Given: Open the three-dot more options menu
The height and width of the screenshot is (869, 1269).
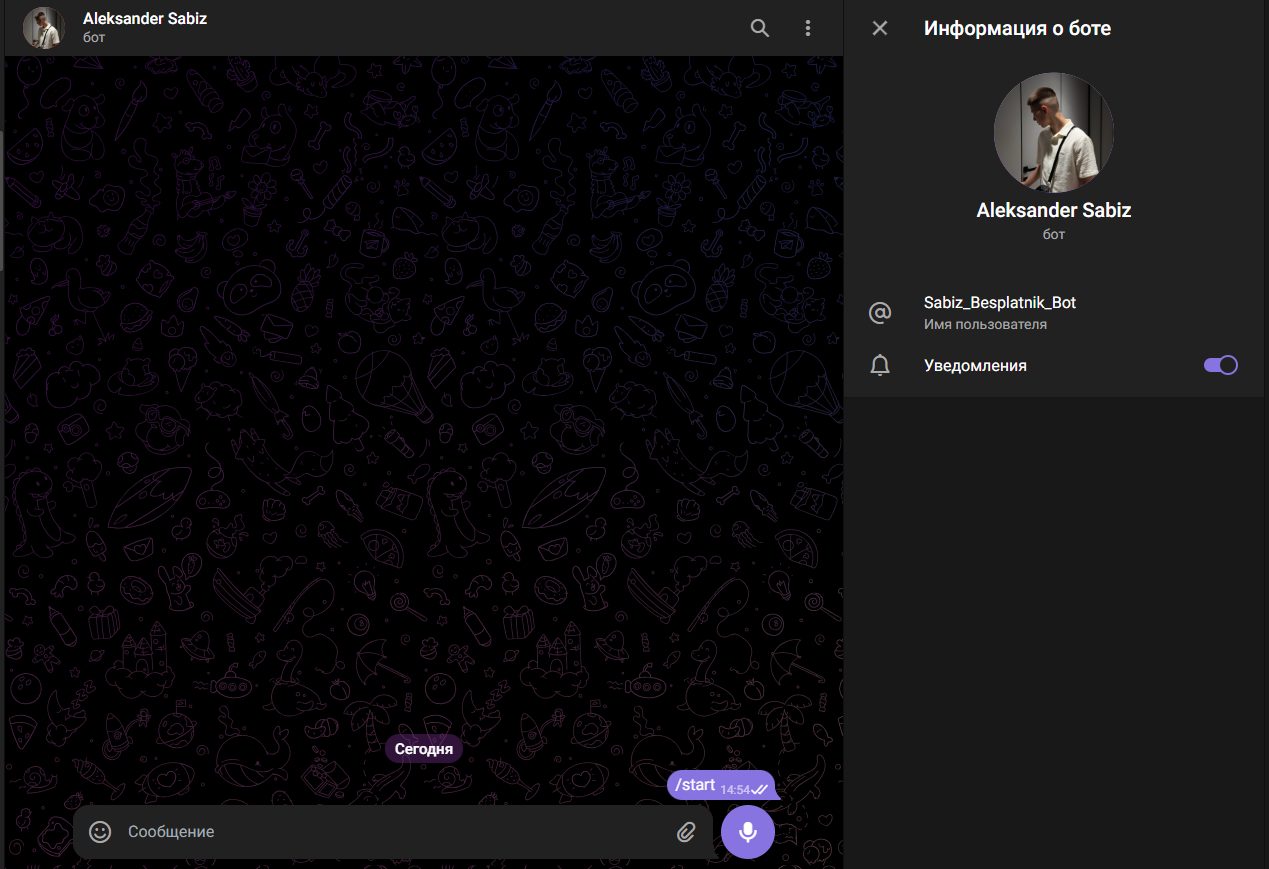Looking at the screenshot, I should pyautogui.click(x=808, y=28).
